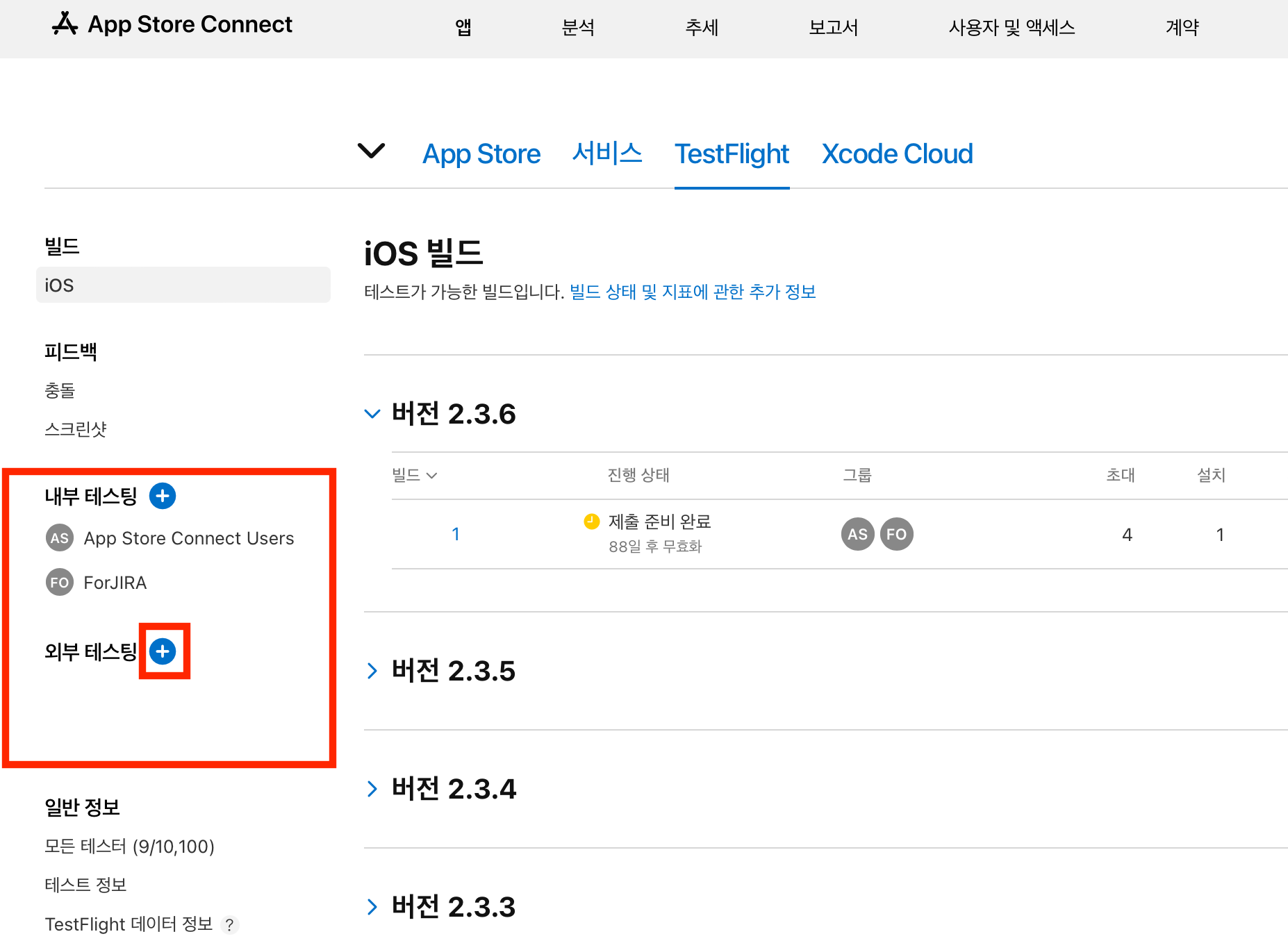The height and width of the screenshot is (950, 1288).
Task: Switch to the Xcode Cloud tab
Action: [x=897, y=154]
